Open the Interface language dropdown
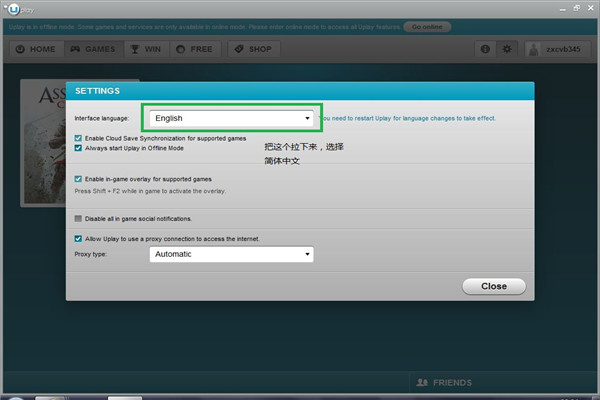The image size is (600, 400). (232, 118)
